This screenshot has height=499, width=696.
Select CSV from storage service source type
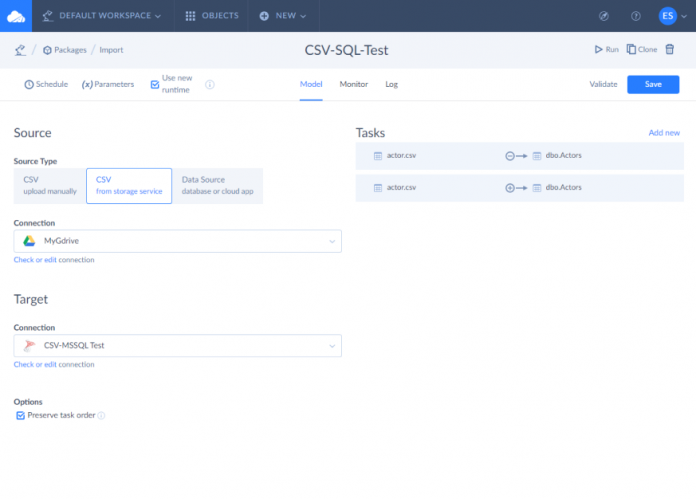(129, 186)
